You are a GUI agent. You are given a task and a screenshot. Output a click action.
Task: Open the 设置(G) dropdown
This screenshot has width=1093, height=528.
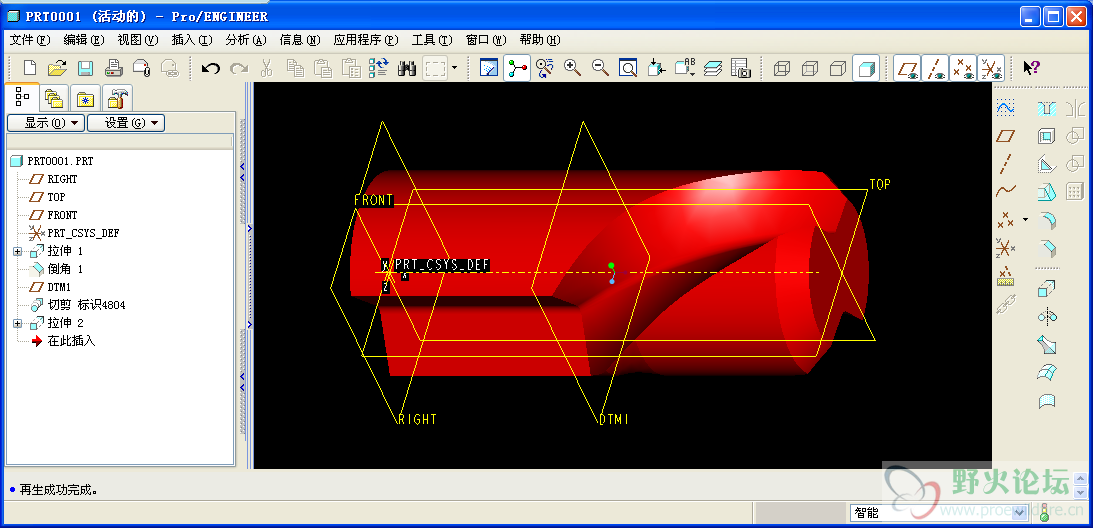click(125, 123)
